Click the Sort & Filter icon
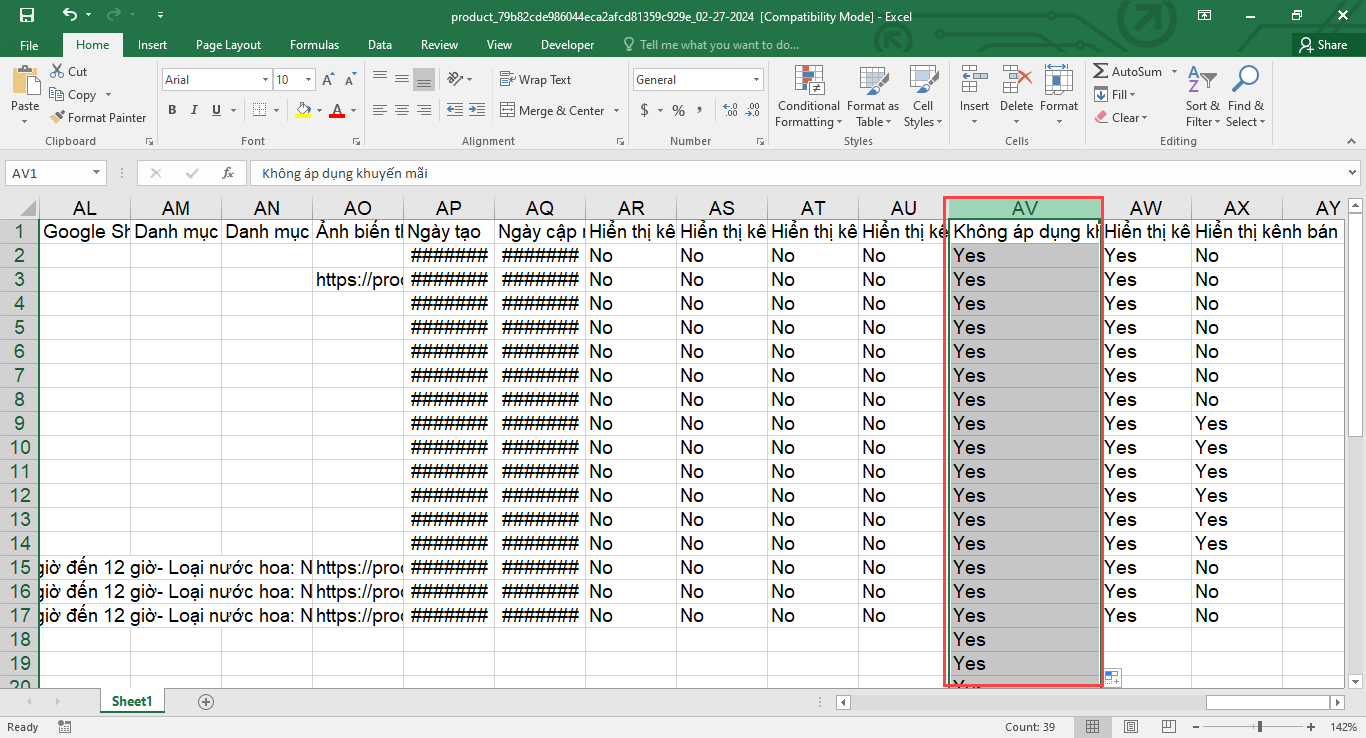The height and width of the screenshot is (738, 1366). 1203,81
